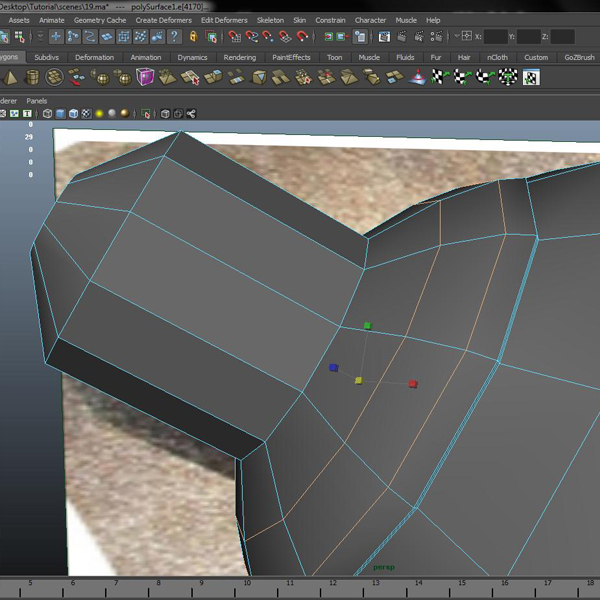Screen dimensions: 600x600
Task: Switch to the Rendering shelf tab
Action: coord(240,57)
